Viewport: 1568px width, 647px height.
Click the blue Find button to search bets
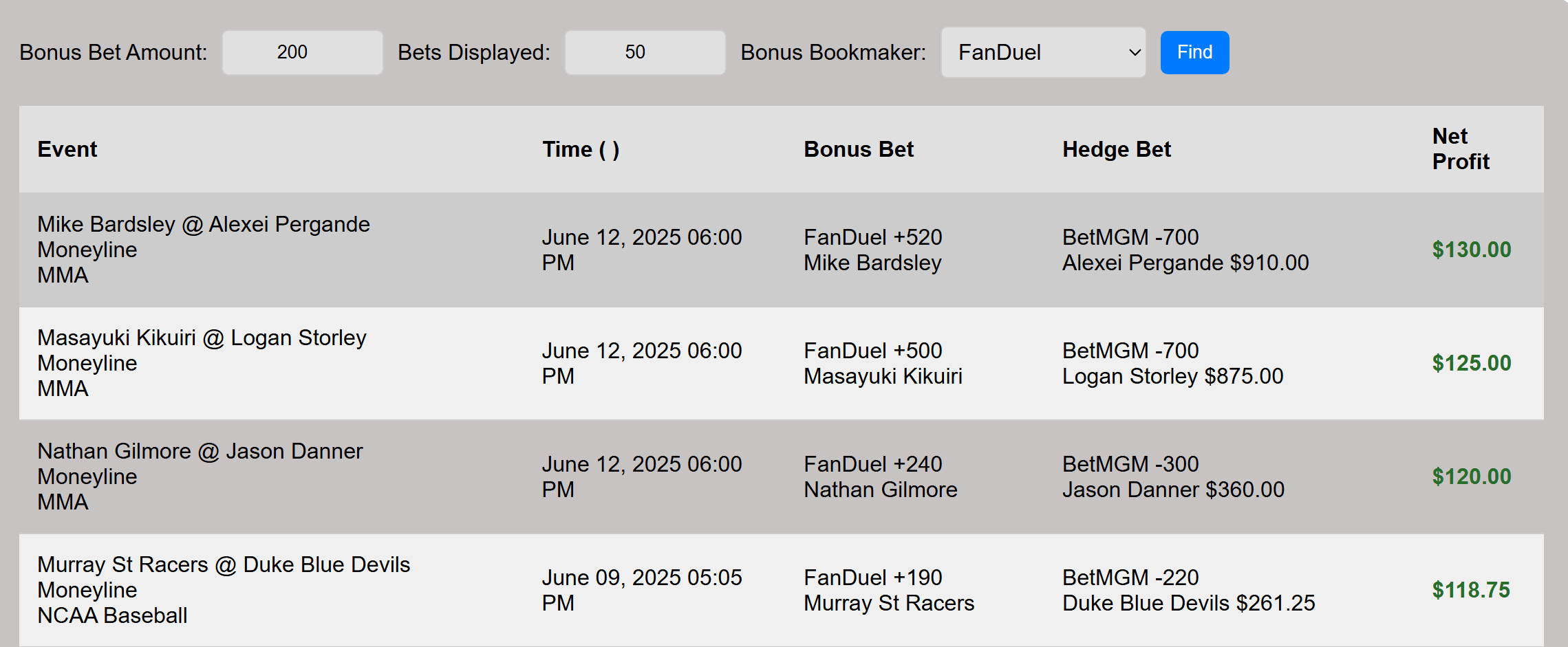[x=1194, y=52]
